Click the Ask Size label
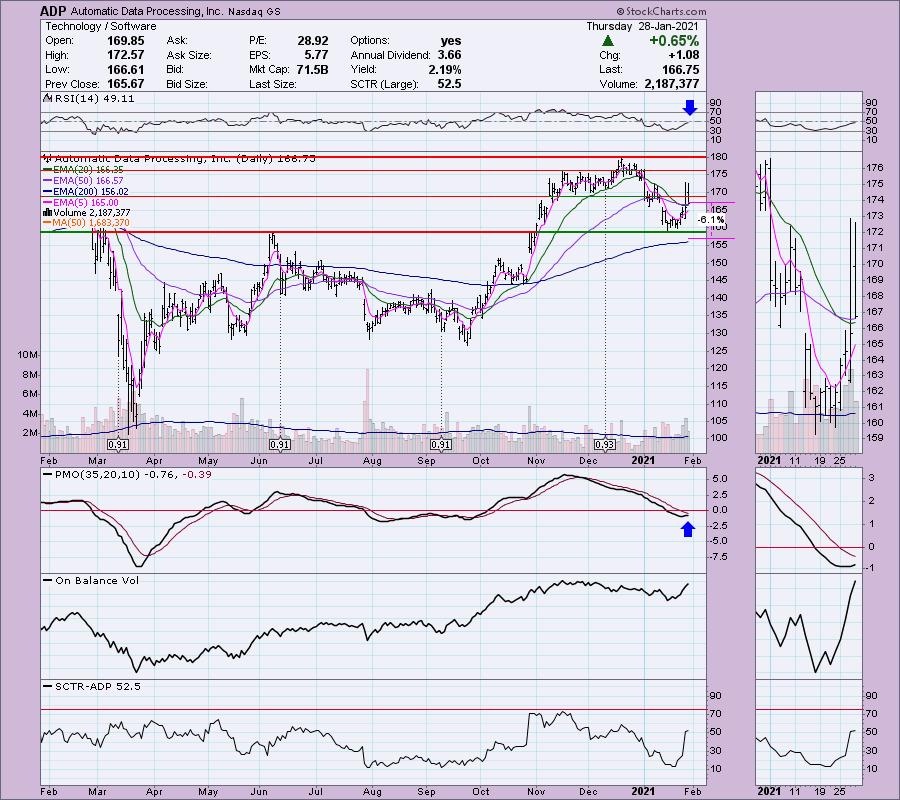This screenshot has width=900, height=800. pyautogui.click(x=189, y=55)
